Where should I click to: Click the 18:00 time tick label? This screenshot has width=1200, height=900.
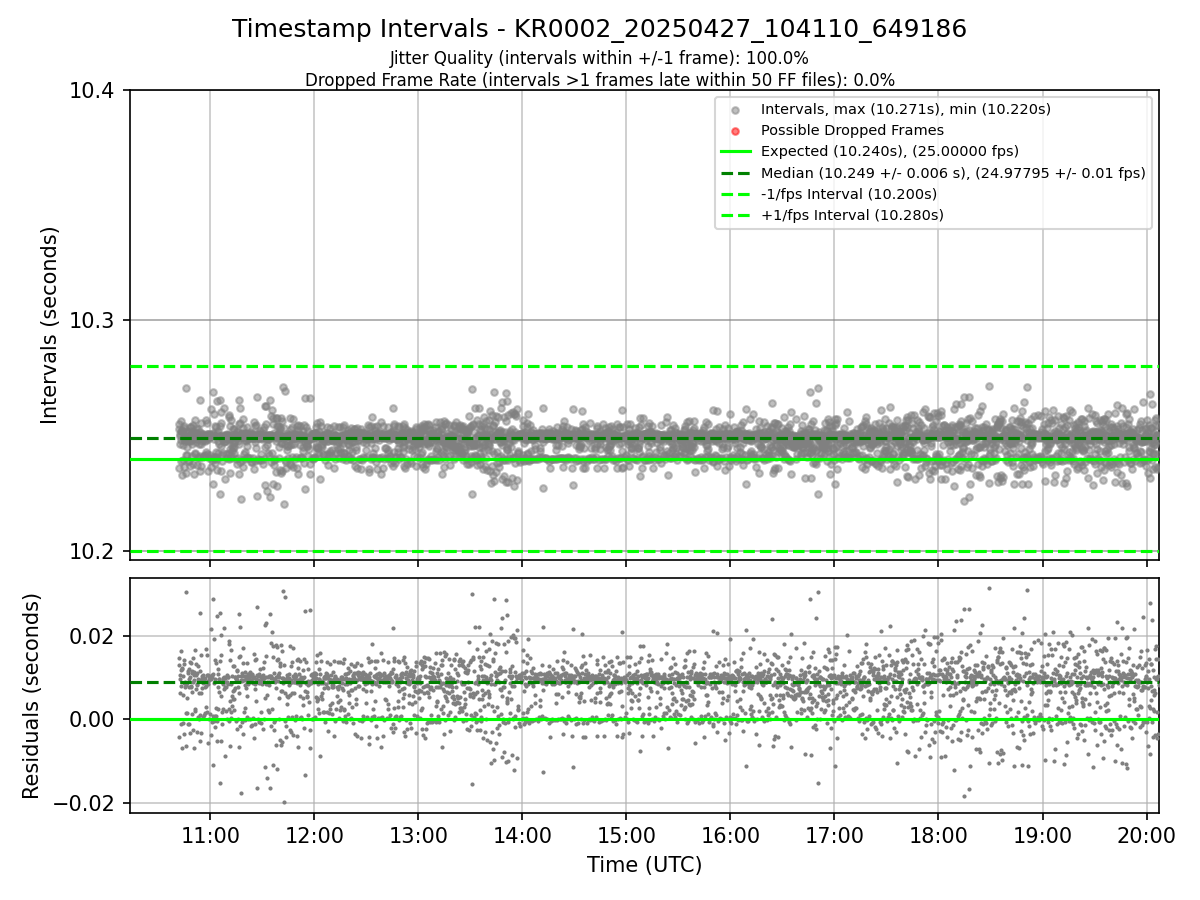tap(938, 836)
